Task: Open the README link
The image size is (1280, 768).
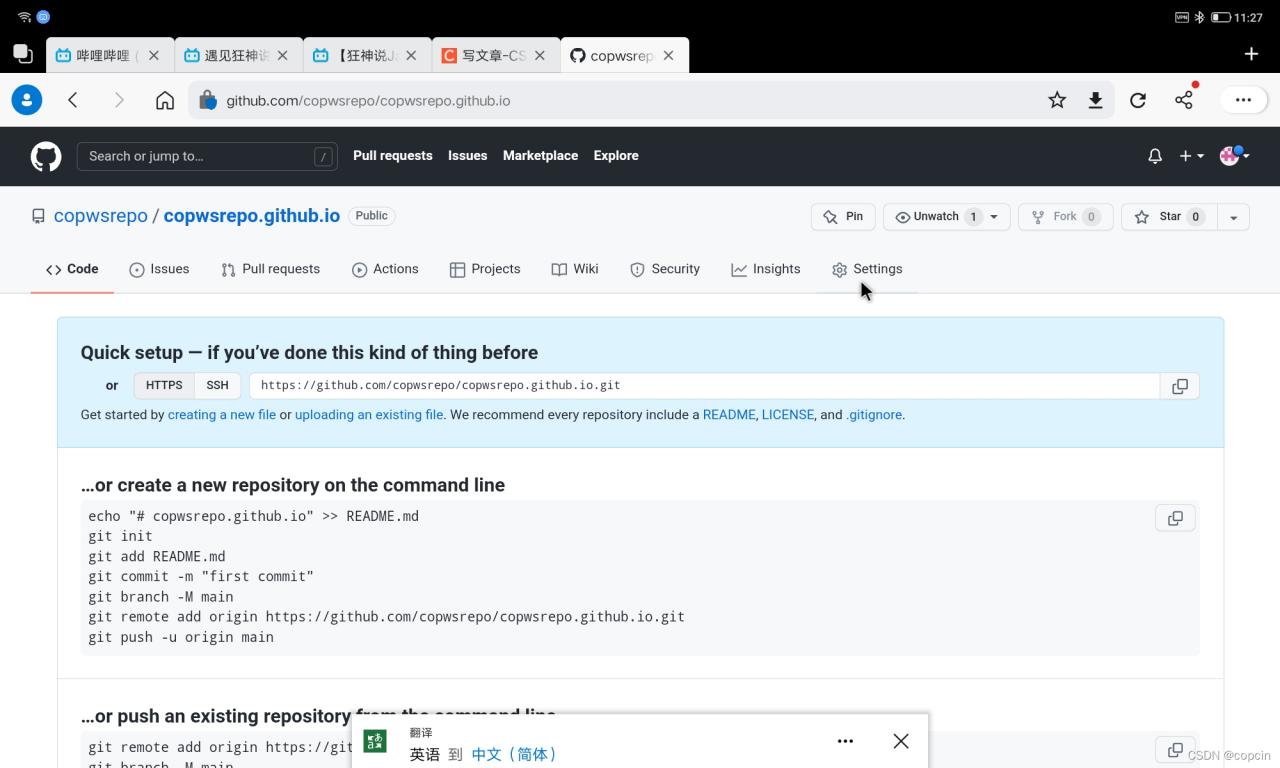Action: 729,415
